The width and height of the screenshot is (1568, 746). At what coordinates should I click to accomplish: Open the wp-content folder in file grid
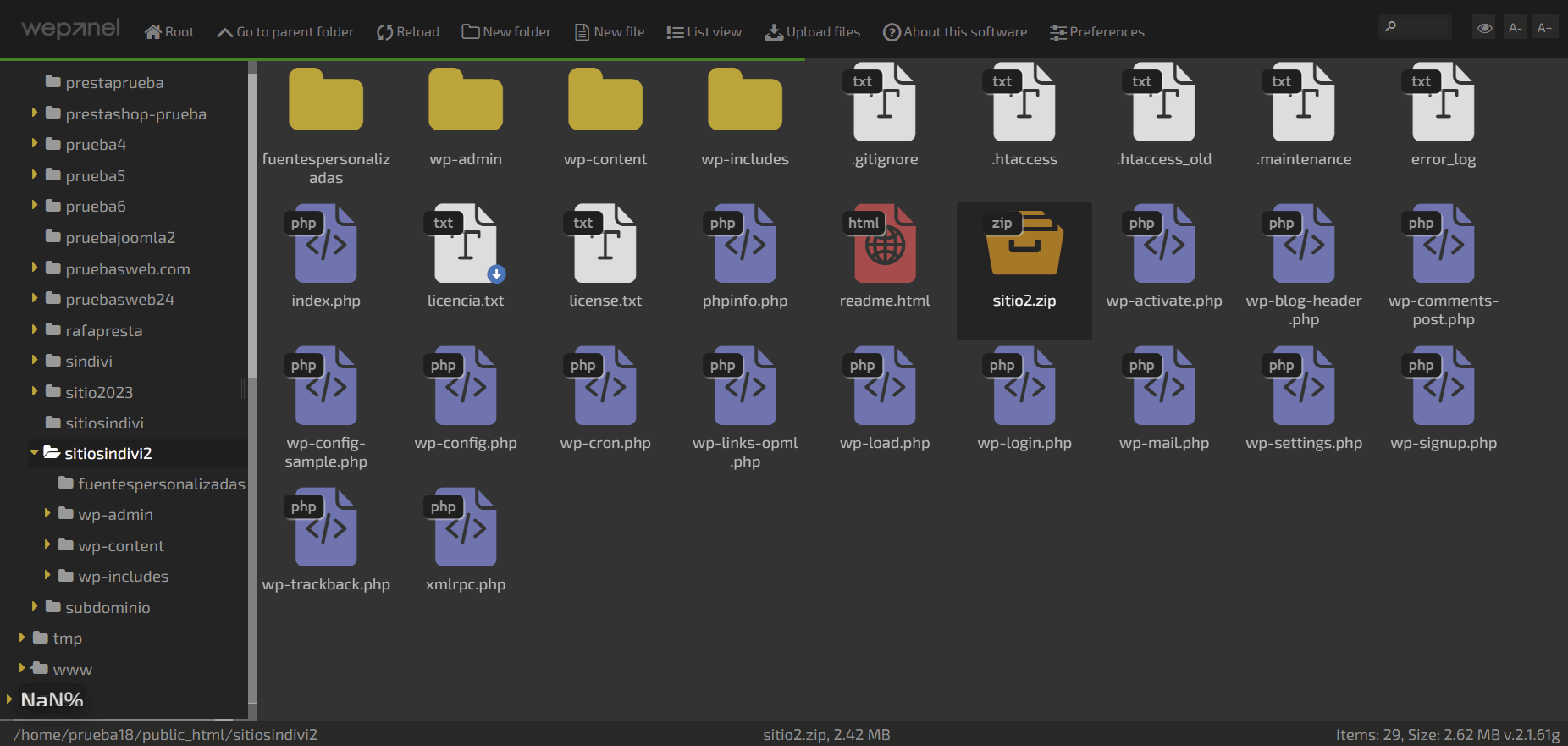605,103
